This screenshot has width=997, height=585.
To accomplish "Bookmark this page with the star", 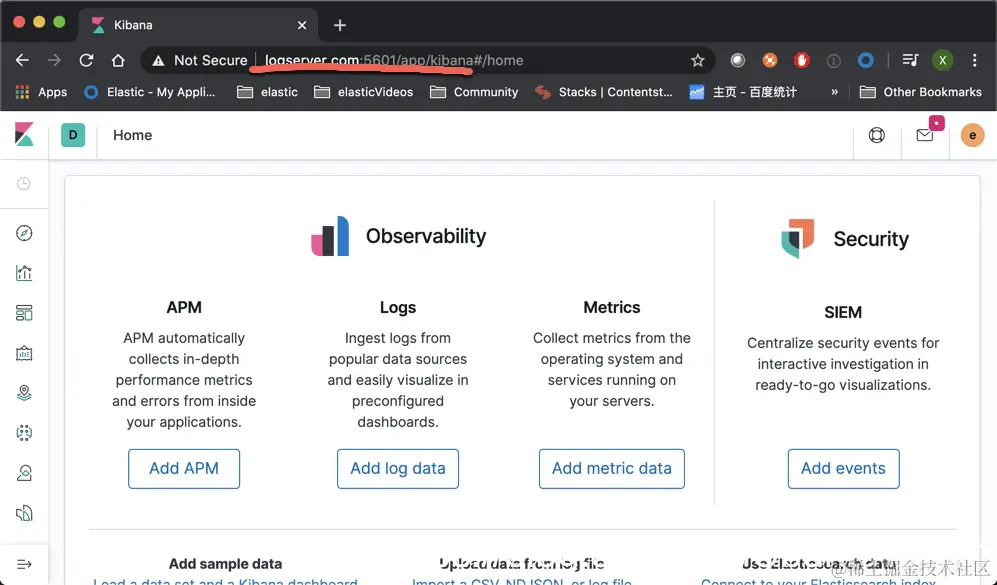I will pyautogui.click(x=698, y=60).
